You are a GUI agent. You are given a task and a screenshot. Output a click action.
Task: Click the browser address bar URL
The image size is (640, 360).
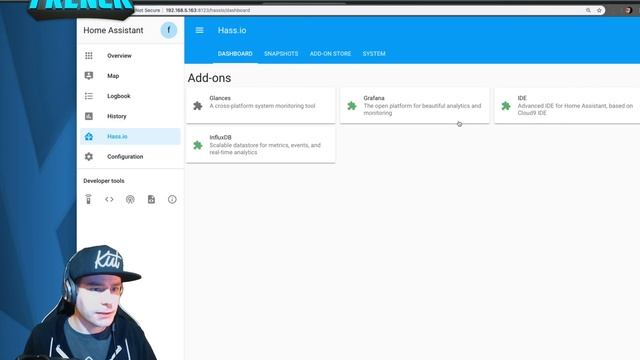tap(208, 10)
